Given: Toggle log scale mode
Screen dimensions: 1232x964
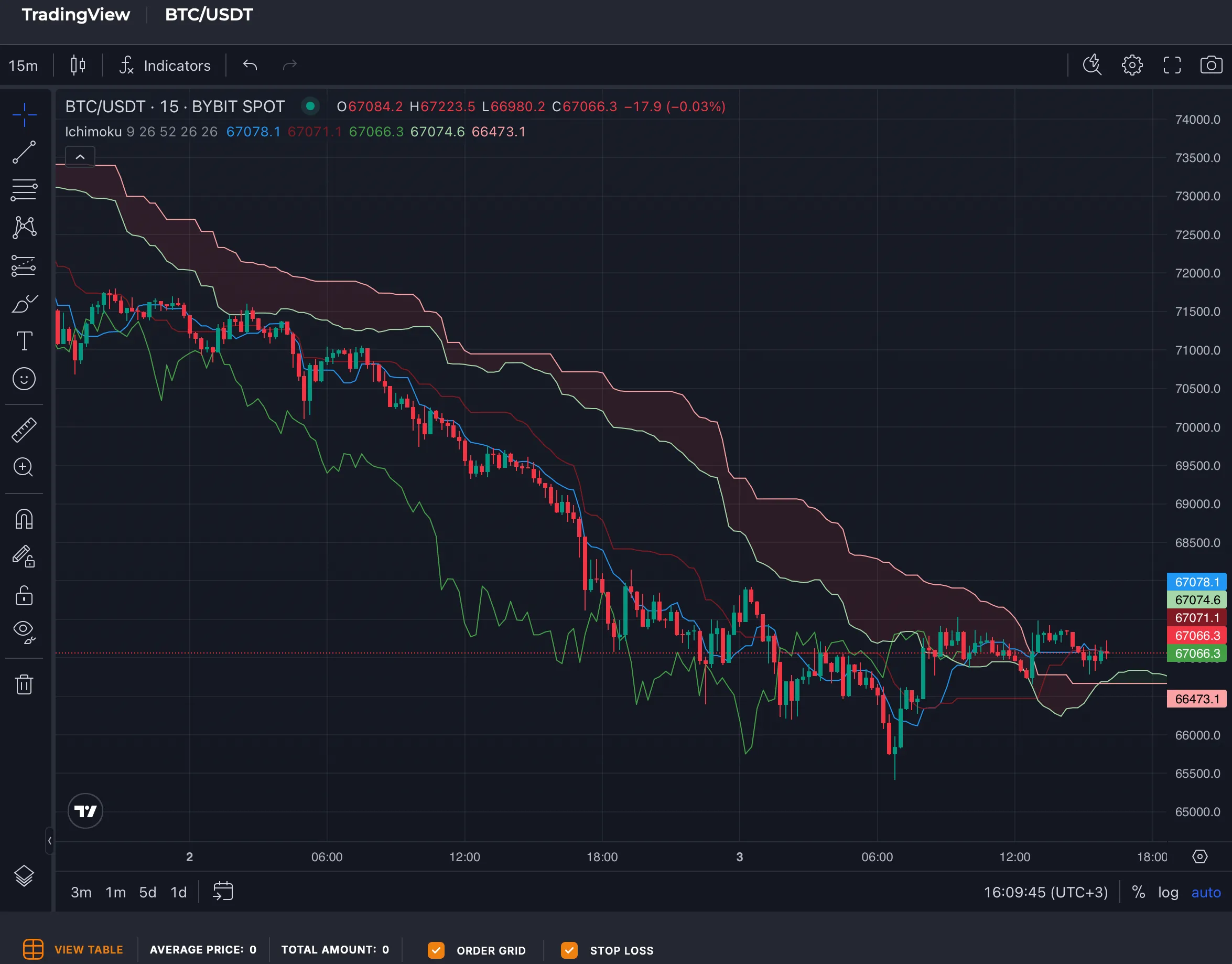Looking at the screenshot, I should pyautogui.click(x=1168, y=892).
